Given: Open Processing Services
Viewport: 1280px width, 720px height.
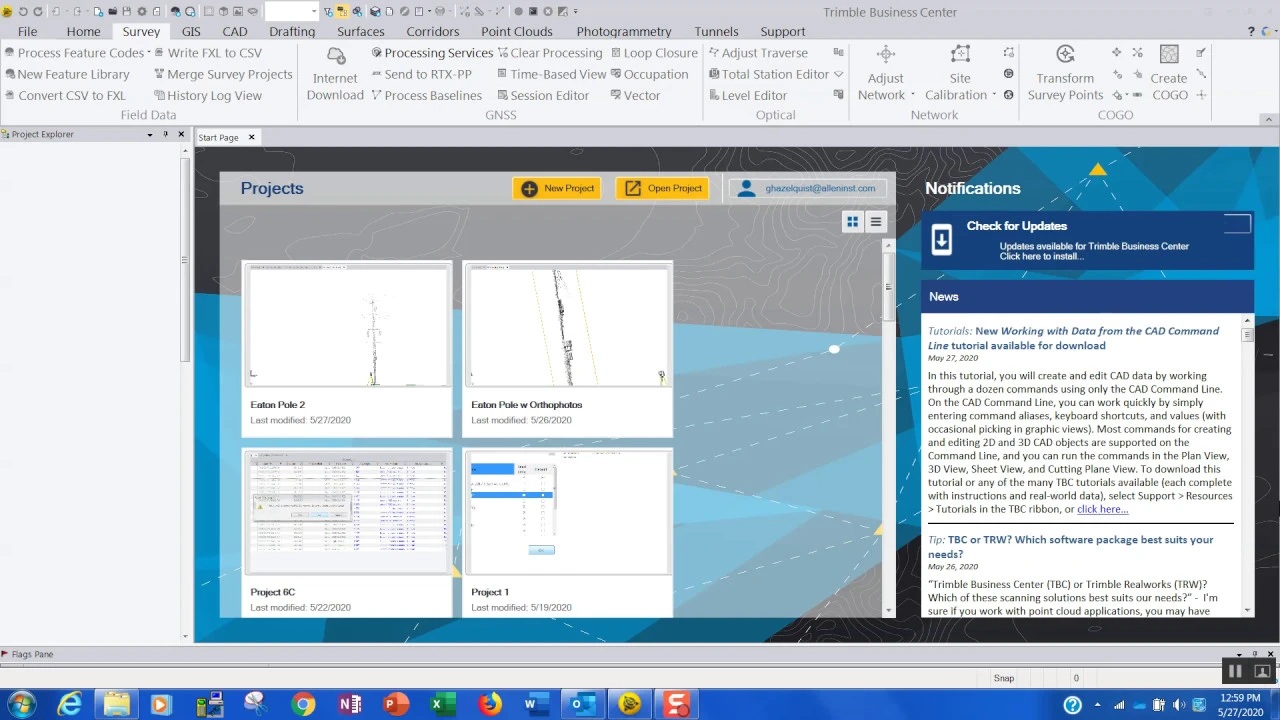Looking at the screenshot, I should point(431,53).
